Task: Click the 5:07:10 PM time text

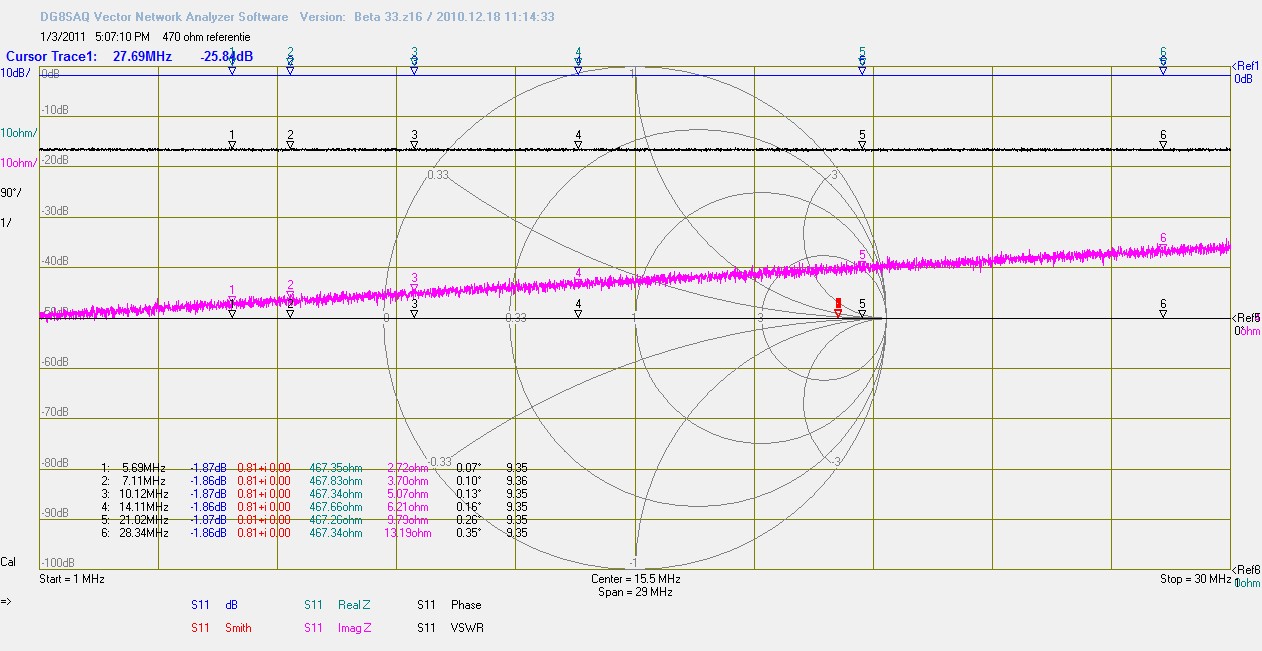Action: (122, 37)
